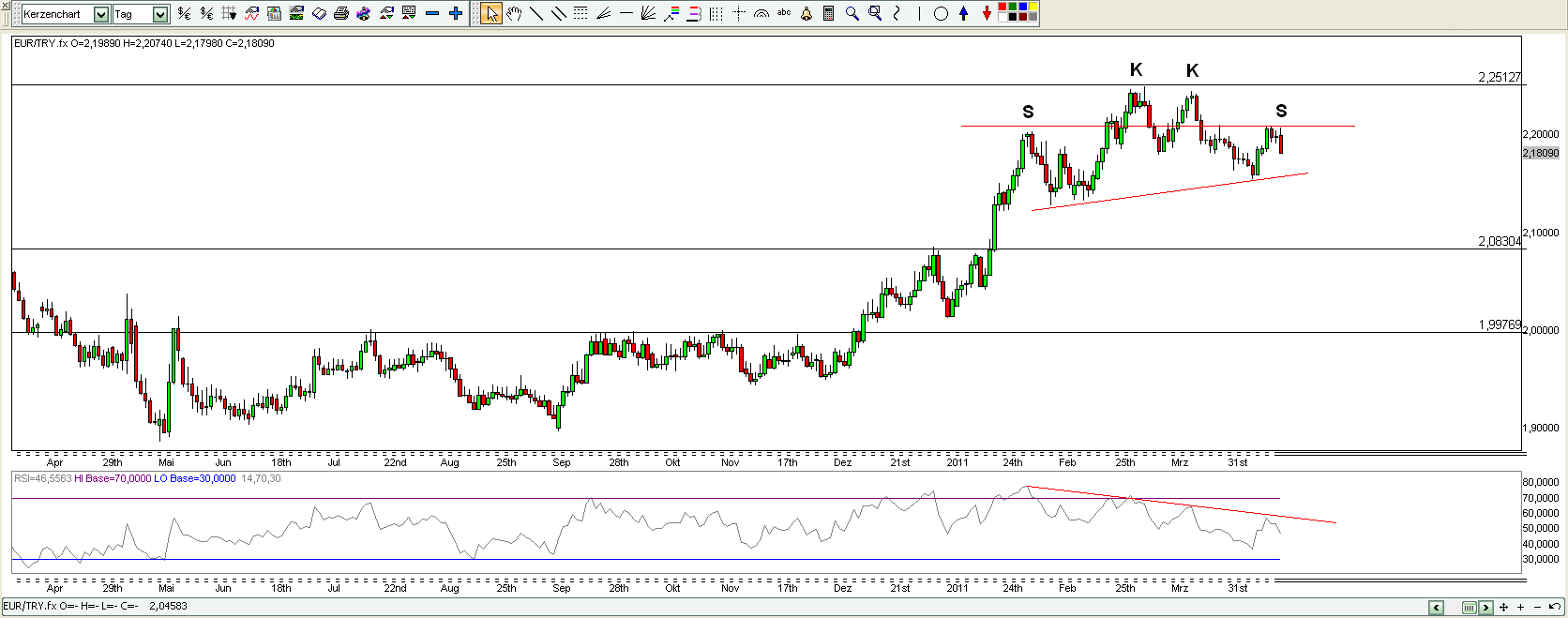The width and height of the screenshot is (1568, 618).
Task: Open the calculator tool
Action: pos(829,13)
